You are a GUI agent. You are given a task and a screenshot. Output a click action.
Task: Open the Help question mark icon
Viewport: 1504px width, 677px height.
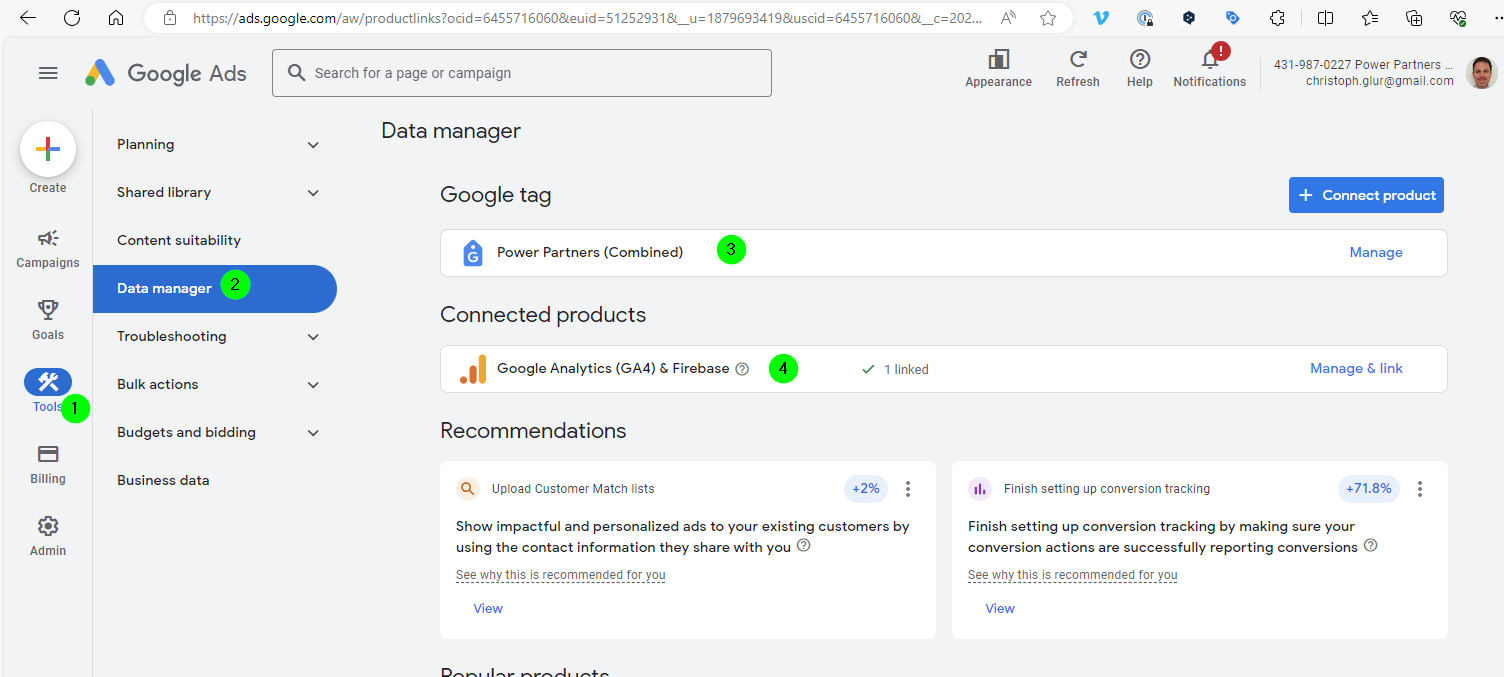pos(1140,69)
